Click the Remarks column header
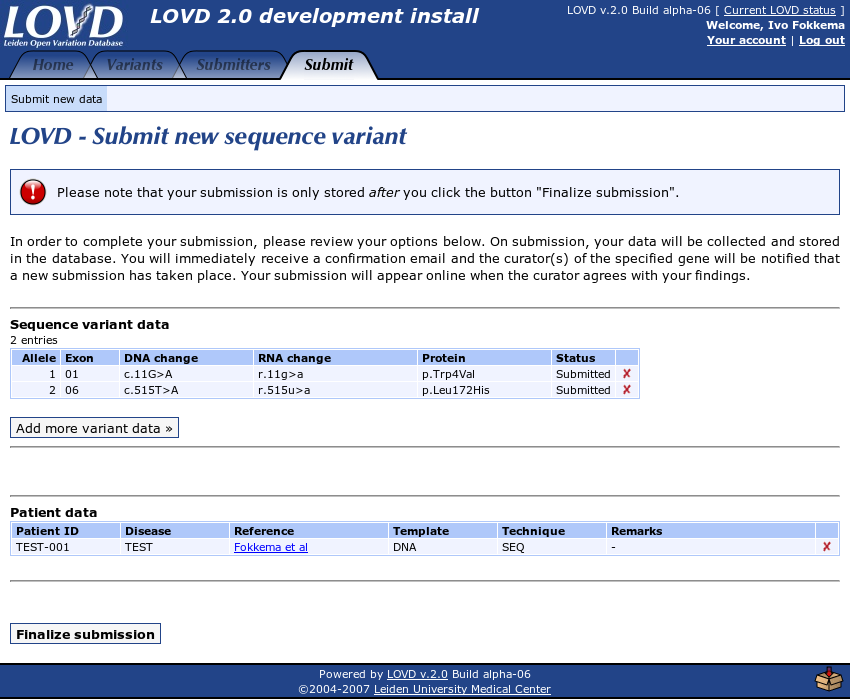The height and width of the screenshot is (699, 850). 711,531
